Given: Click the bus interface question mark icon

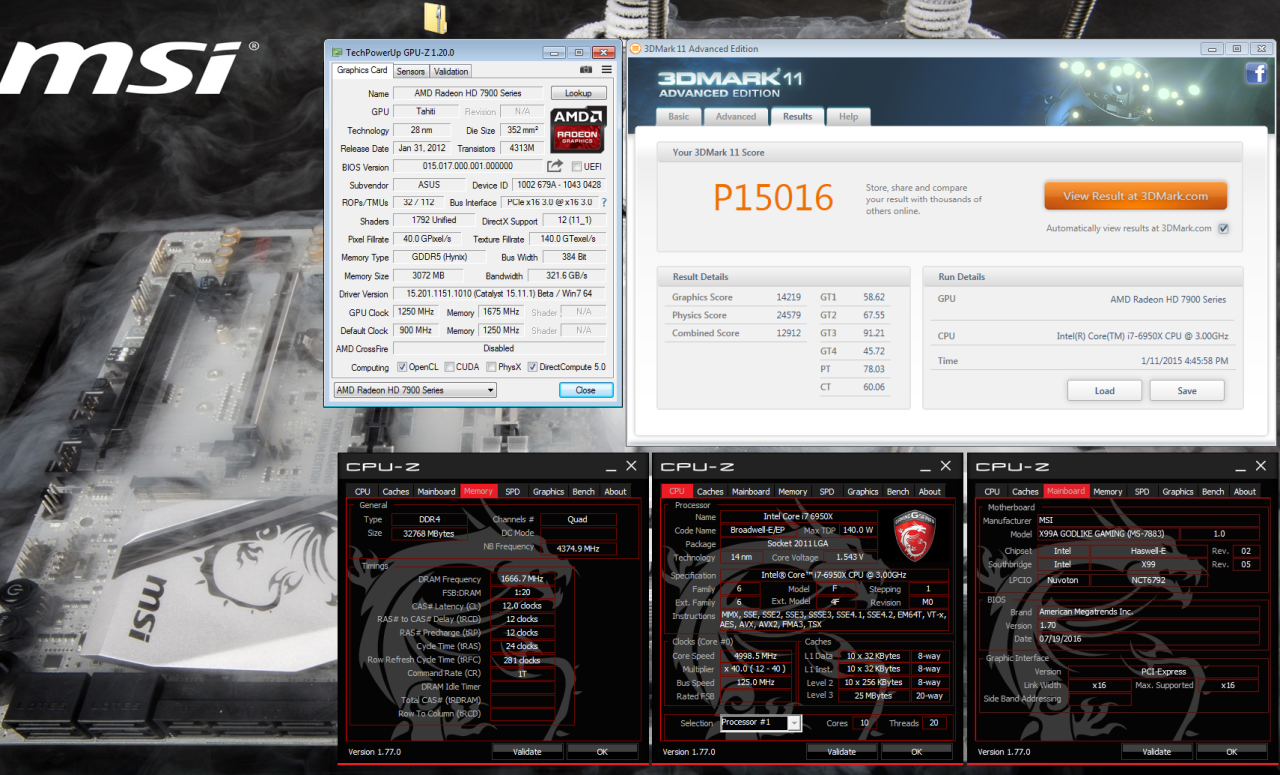Looking at the screenshot, I should pyautogui.click(x=604, y=203).
